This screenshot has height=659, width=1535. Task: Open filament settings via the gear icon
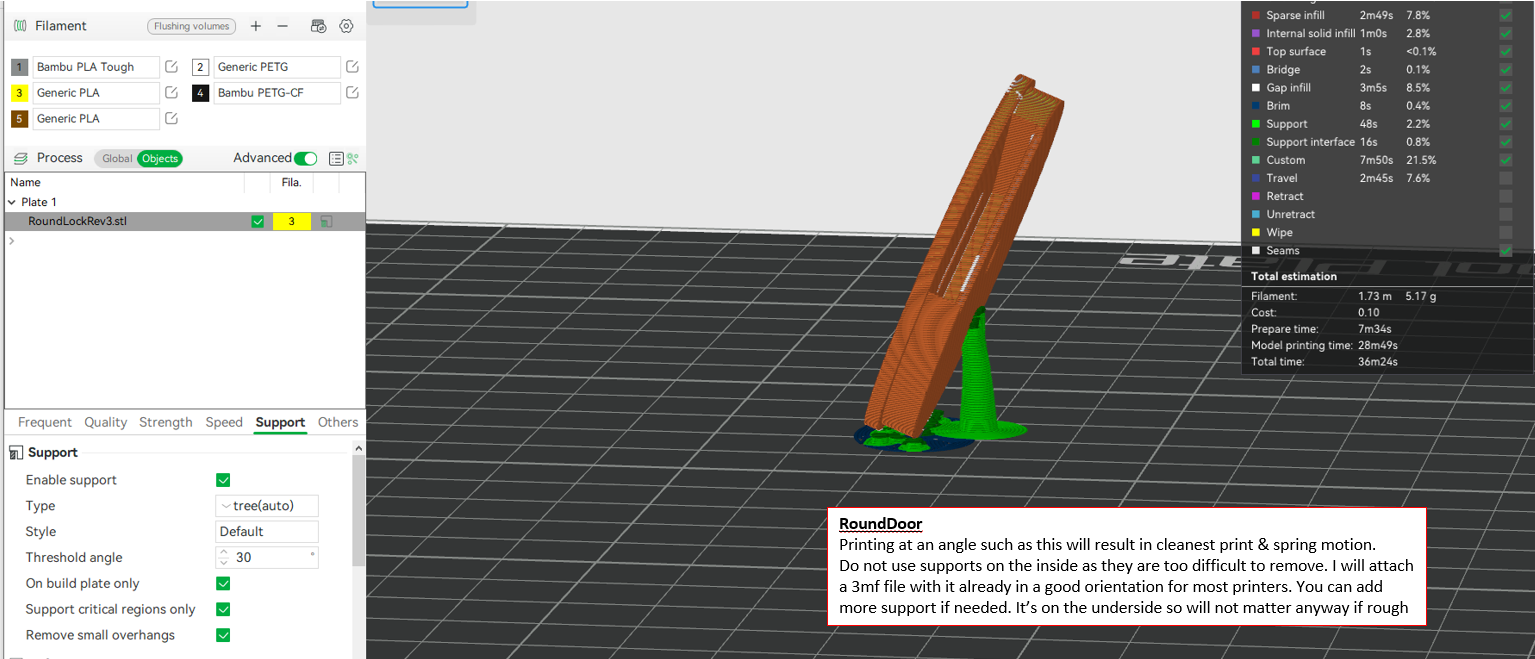point(346,26)
